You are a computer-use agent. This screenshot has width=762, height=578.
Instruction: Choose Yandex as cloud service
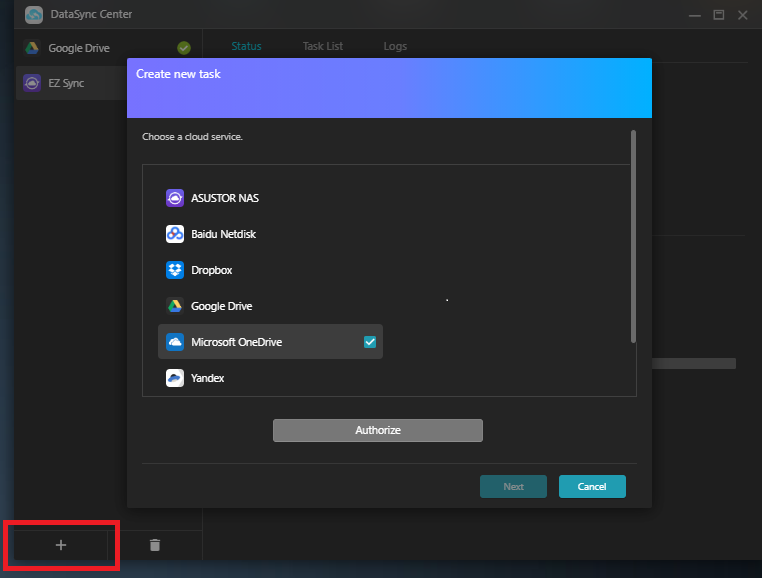[270, 378]
